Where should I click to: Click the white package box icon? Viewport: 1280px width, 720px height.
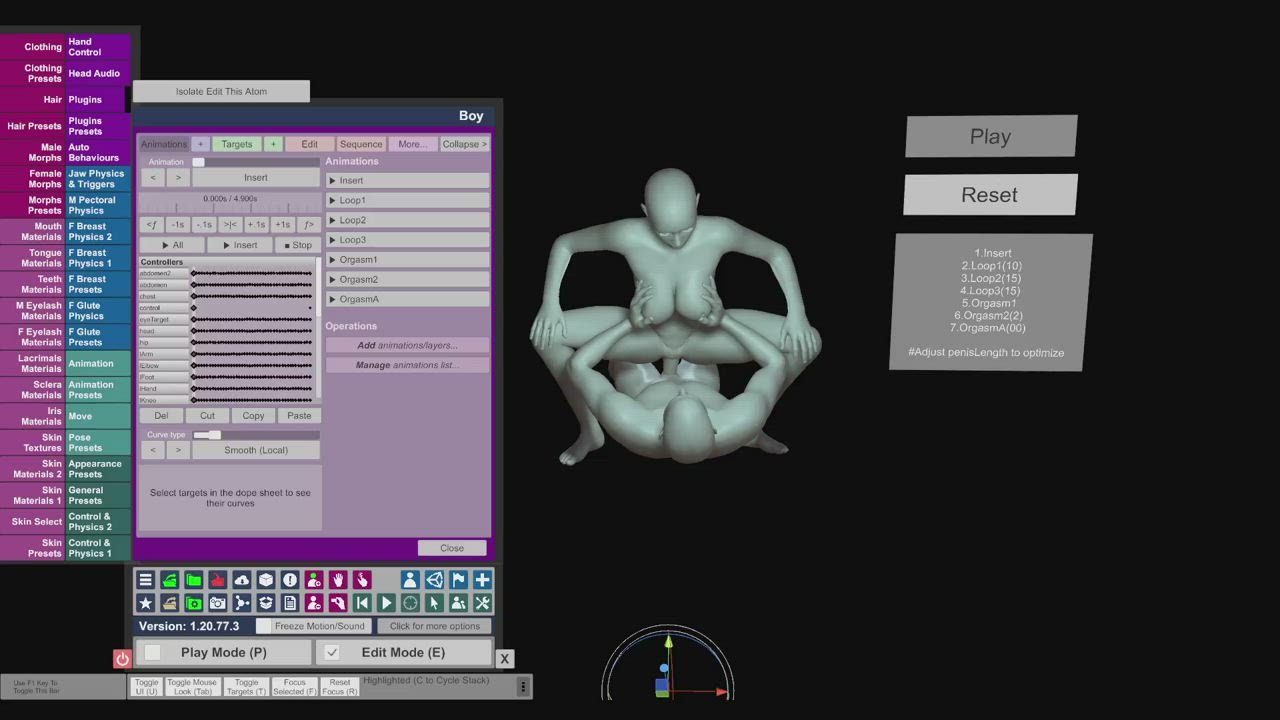pyautogui.click(x=265, y=580)
